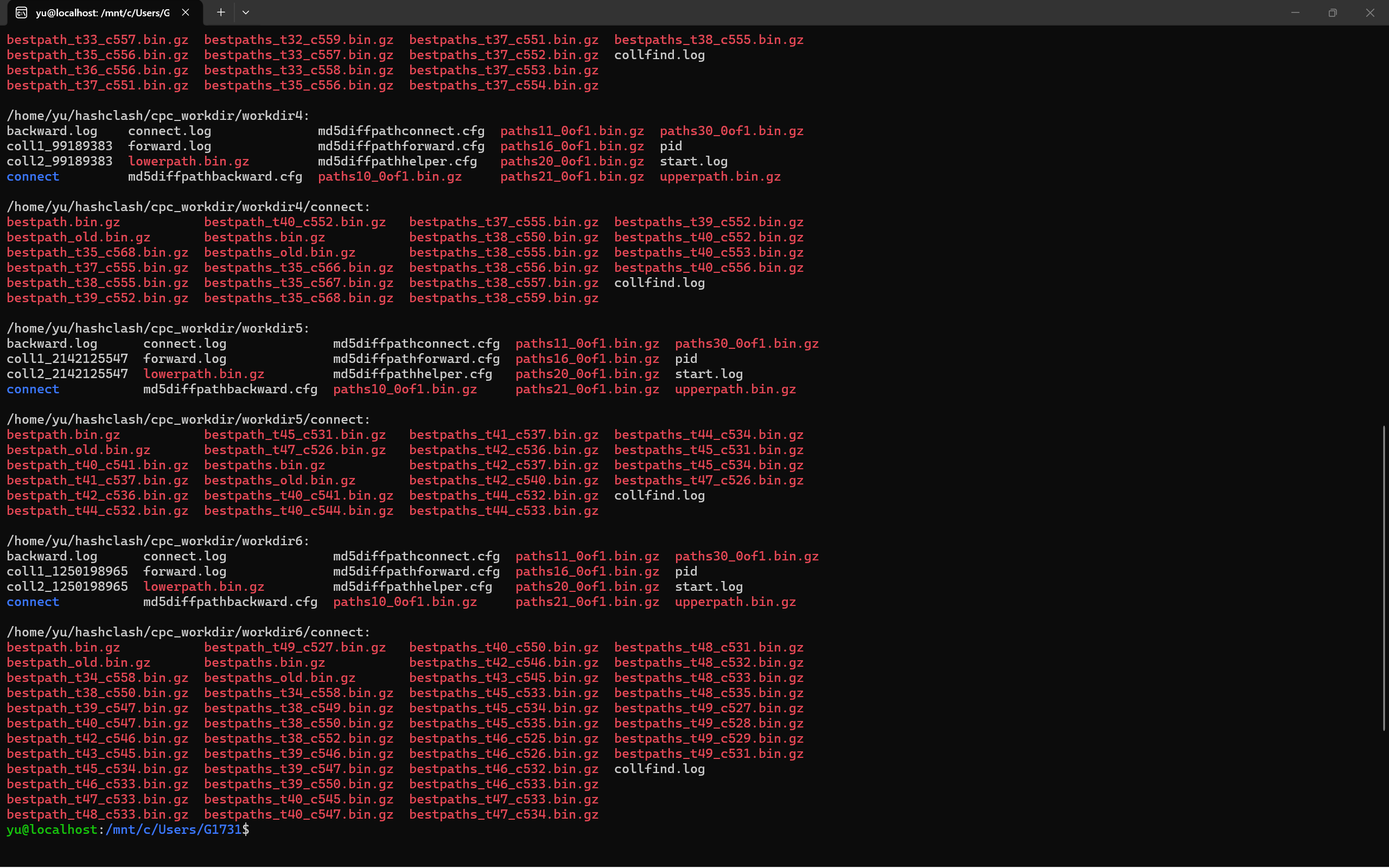Click the terminal icon in the tab
1389x868 pixels.
click(21, 12)
